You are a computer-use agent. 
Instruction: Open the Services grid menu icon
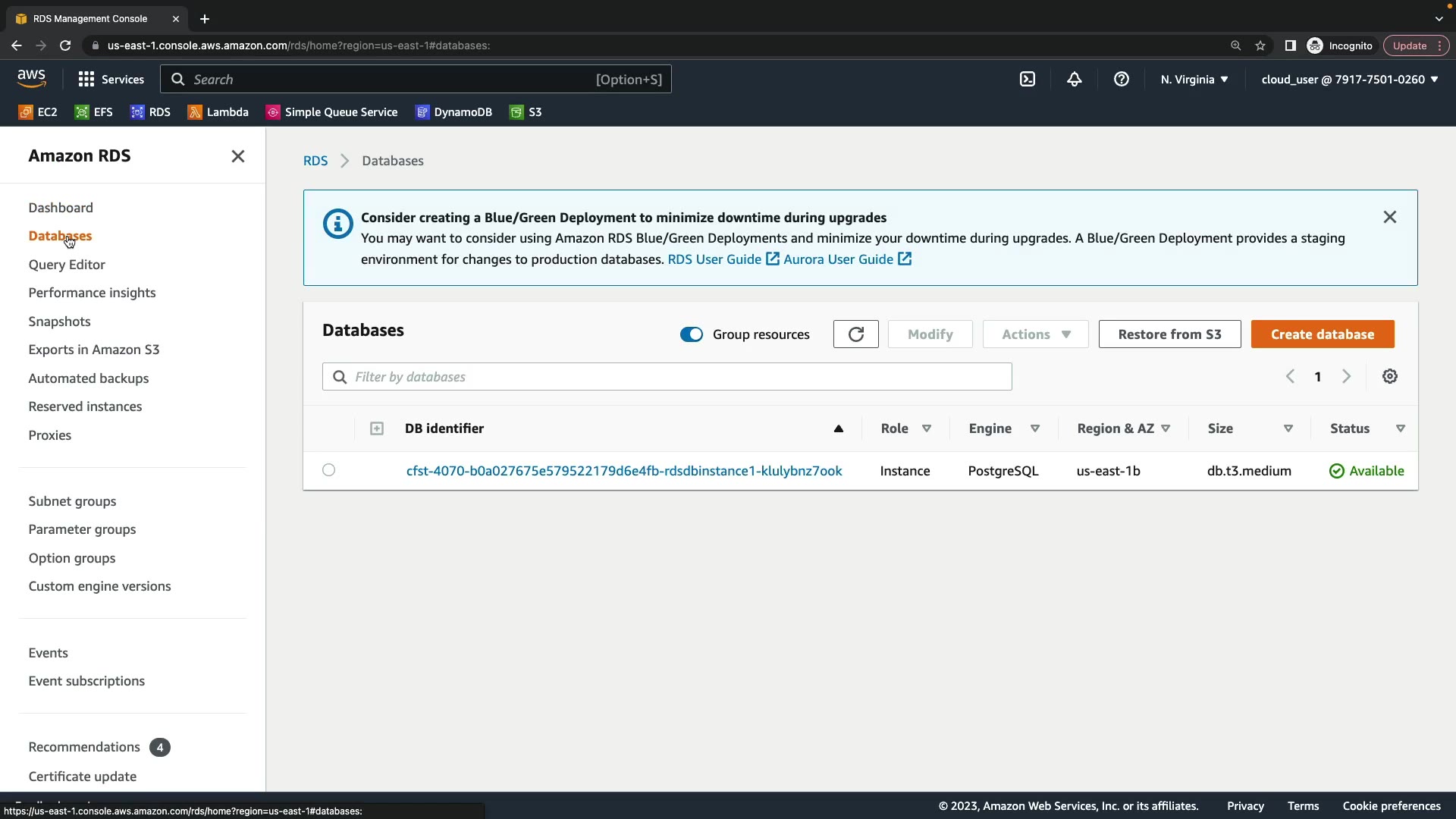[86, 79]
